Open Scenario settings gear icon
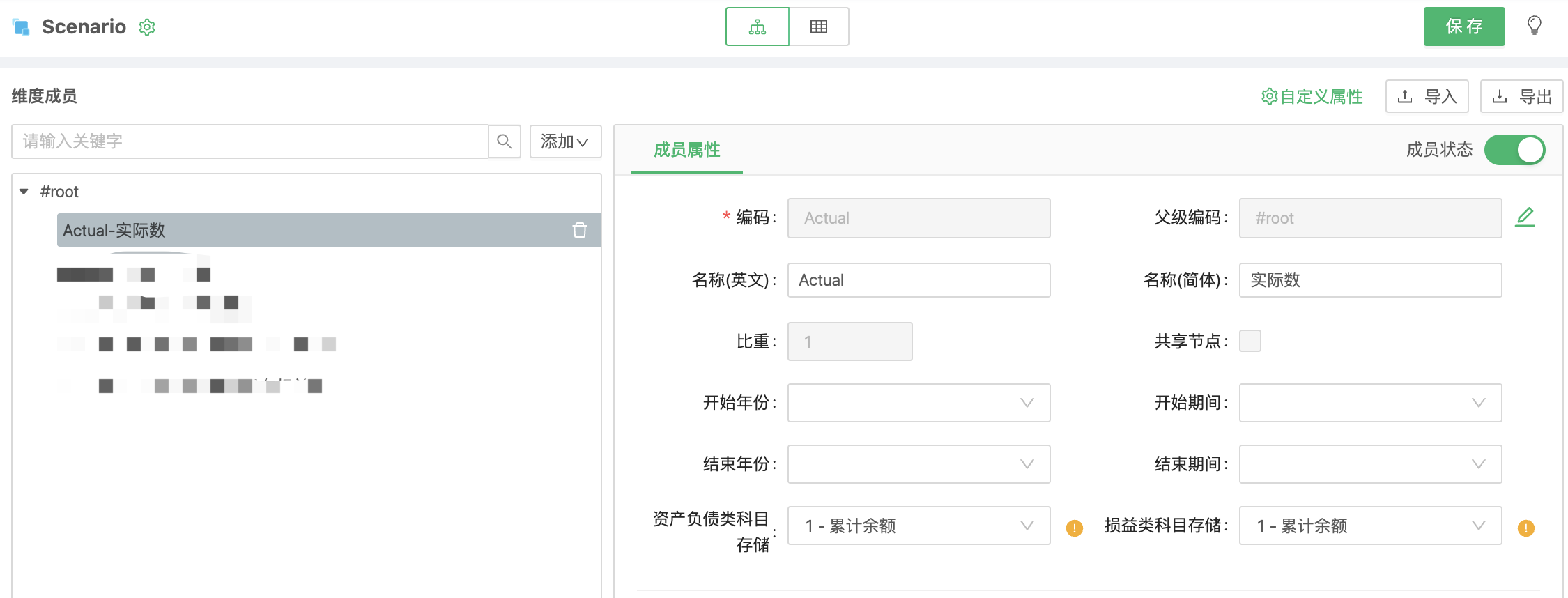The image size is (1568, 598). (x=147, y=27)
